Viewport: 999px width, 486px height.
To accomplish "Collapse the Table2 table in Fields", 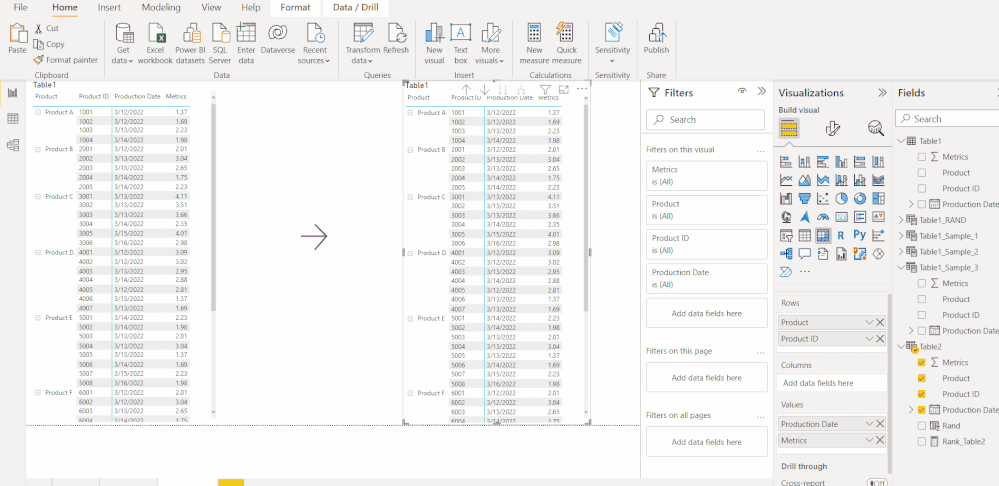I will pyautogui.click(x=900, y=347).
